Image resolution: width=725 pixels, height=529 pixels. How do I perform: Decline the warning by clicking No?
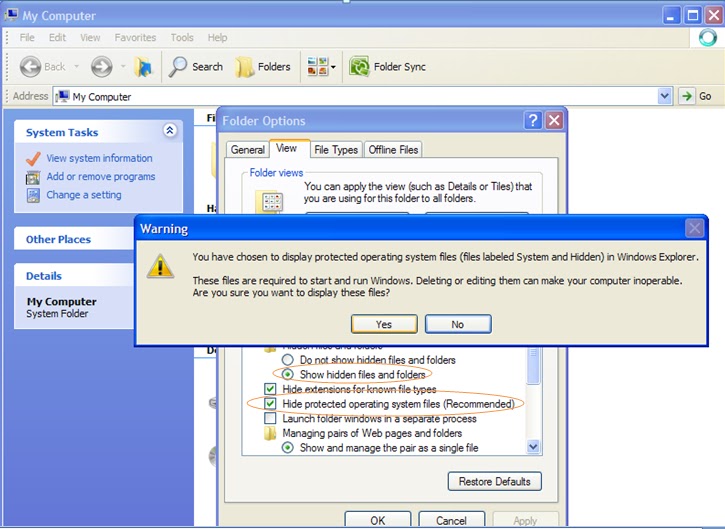tap(458, 324)
